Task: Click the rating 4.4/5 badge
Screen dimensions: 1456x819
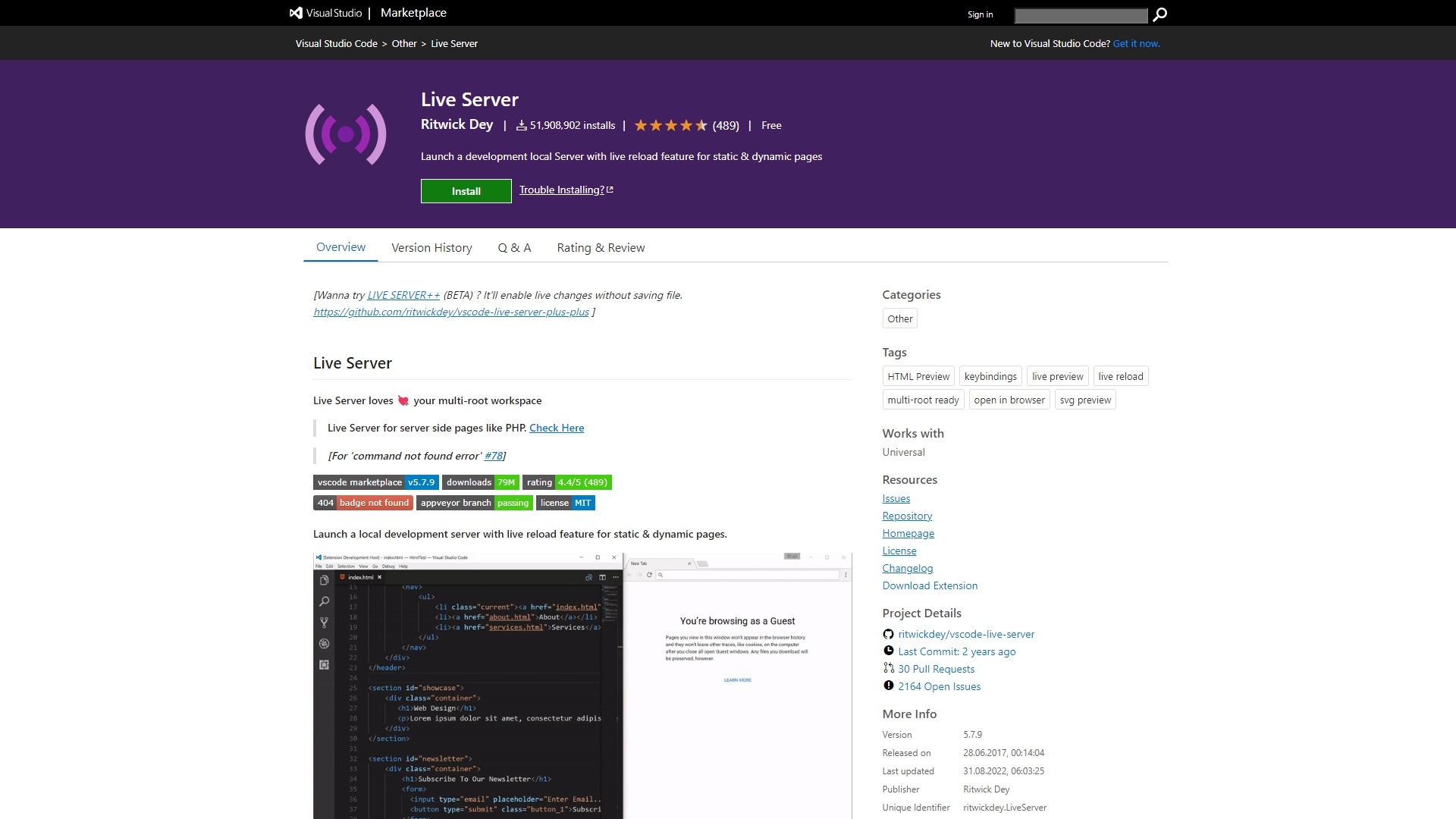Action: (567, 482)
